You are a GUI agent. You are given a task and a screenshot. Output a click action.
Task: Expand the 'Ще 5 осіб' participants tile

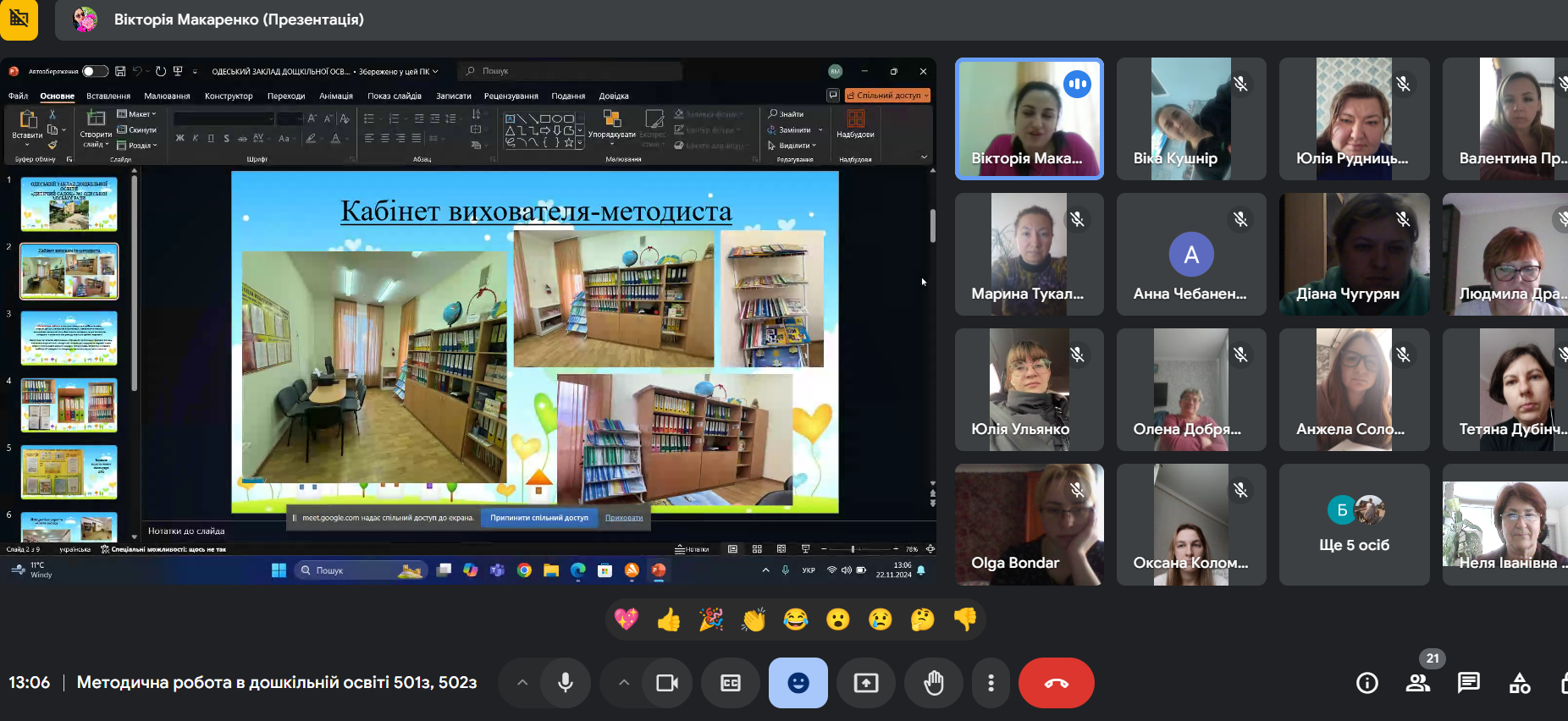[1355, 525]
